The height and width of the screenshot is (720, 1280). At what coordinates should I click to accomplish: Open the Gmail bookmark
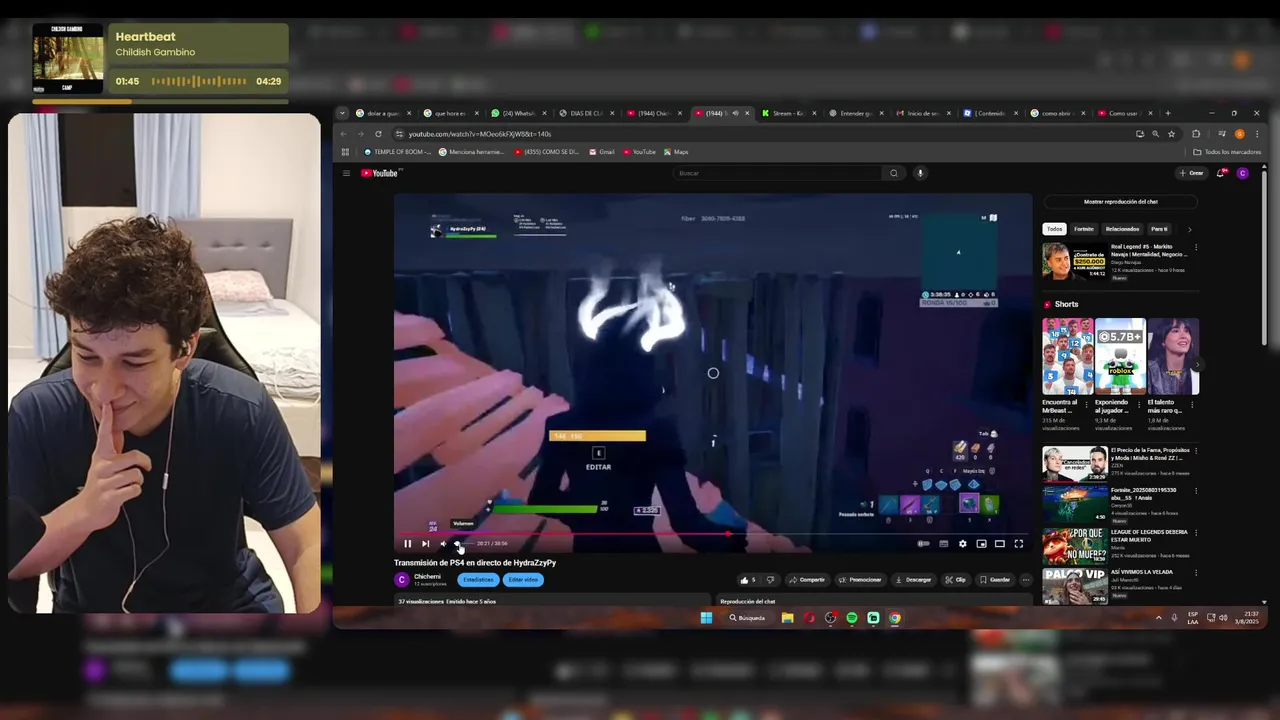(x=602, y=152)
